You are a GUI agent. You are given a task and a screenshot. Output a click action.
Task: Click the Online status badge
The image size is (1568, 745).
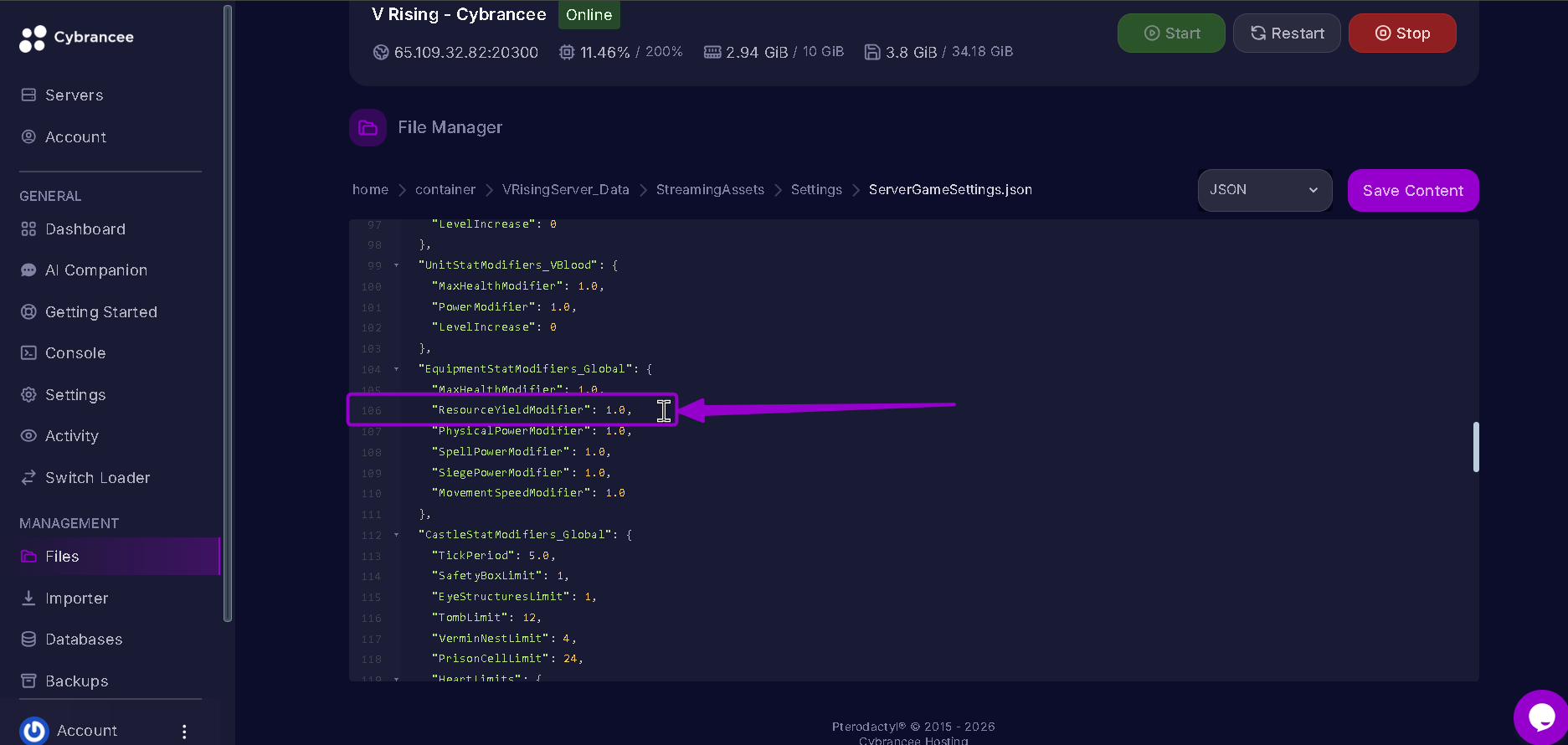point(589,15)
